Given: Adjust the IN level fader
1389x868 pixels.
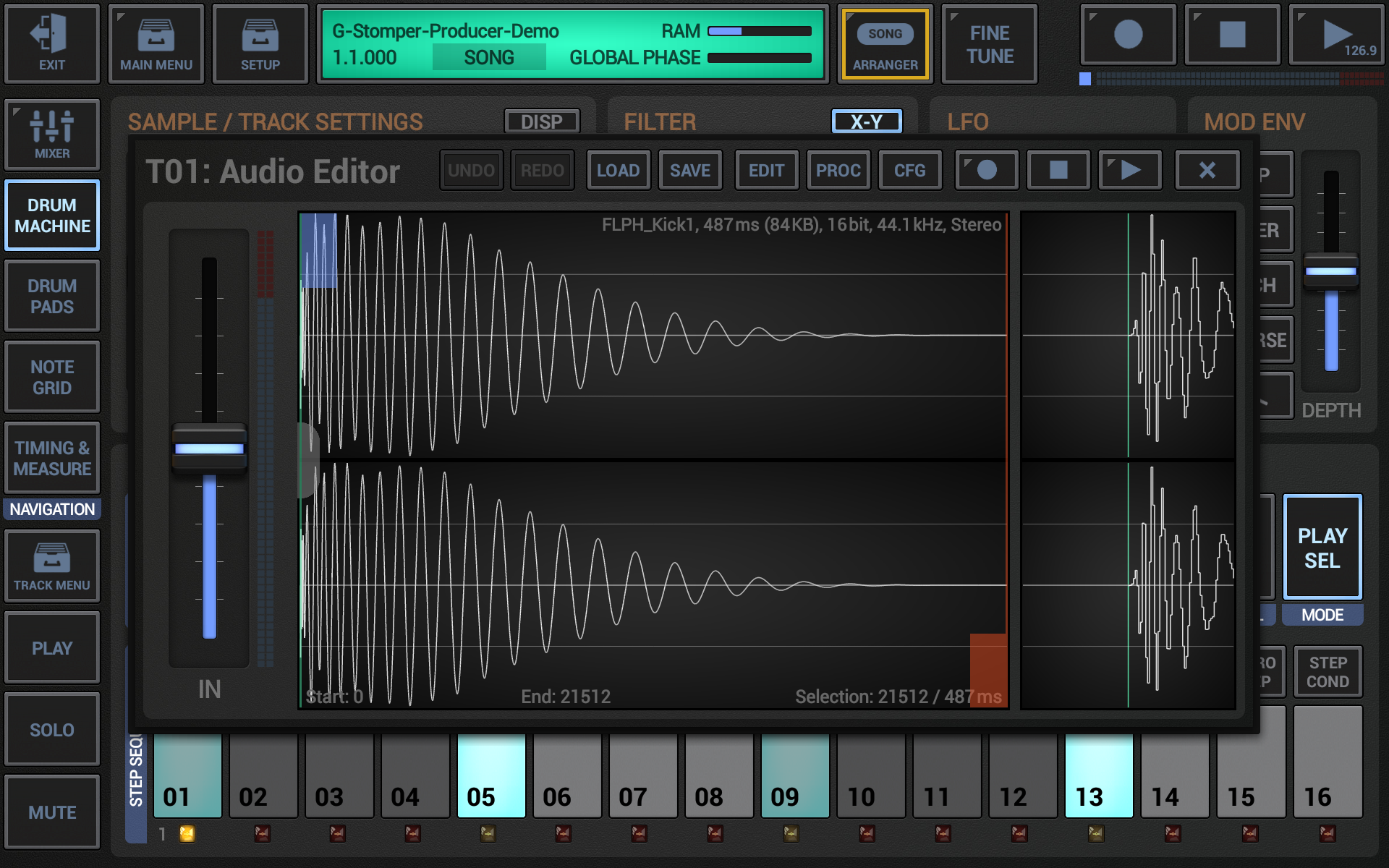Looking at the screenshot, I should click(x=209, y=448).
